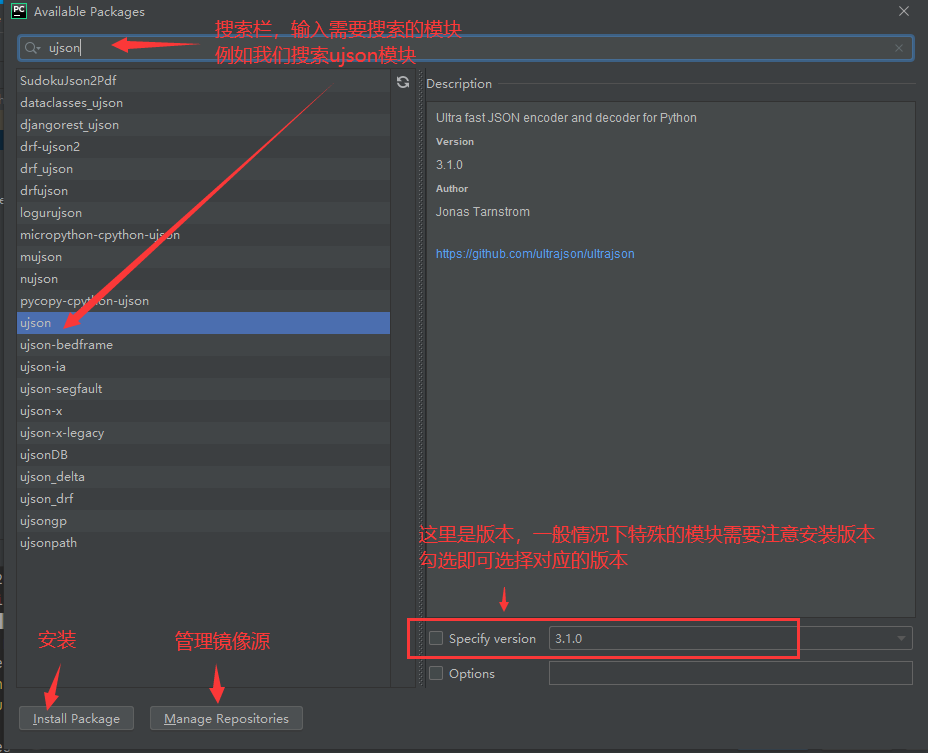Viewport: 928px width, 753px height.
Task: Select drf_ujson package
Action: 204,169
